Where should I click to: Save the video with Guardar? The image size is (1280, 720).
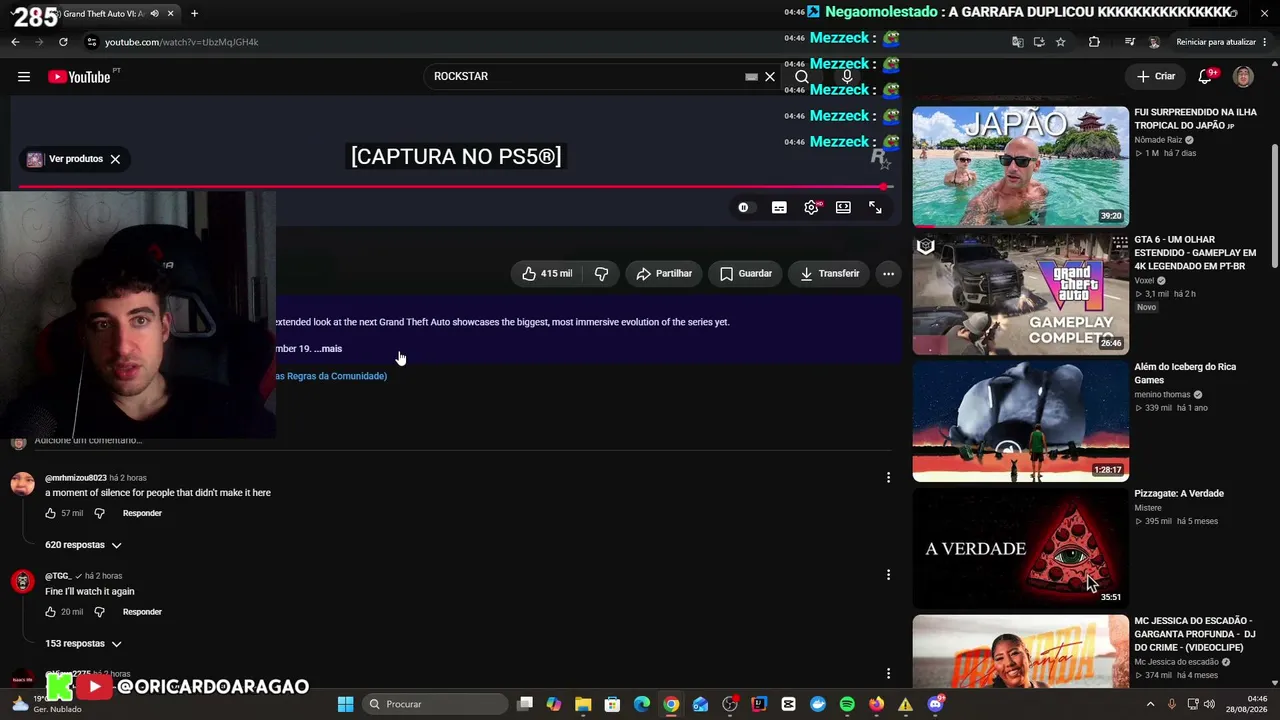746,273
